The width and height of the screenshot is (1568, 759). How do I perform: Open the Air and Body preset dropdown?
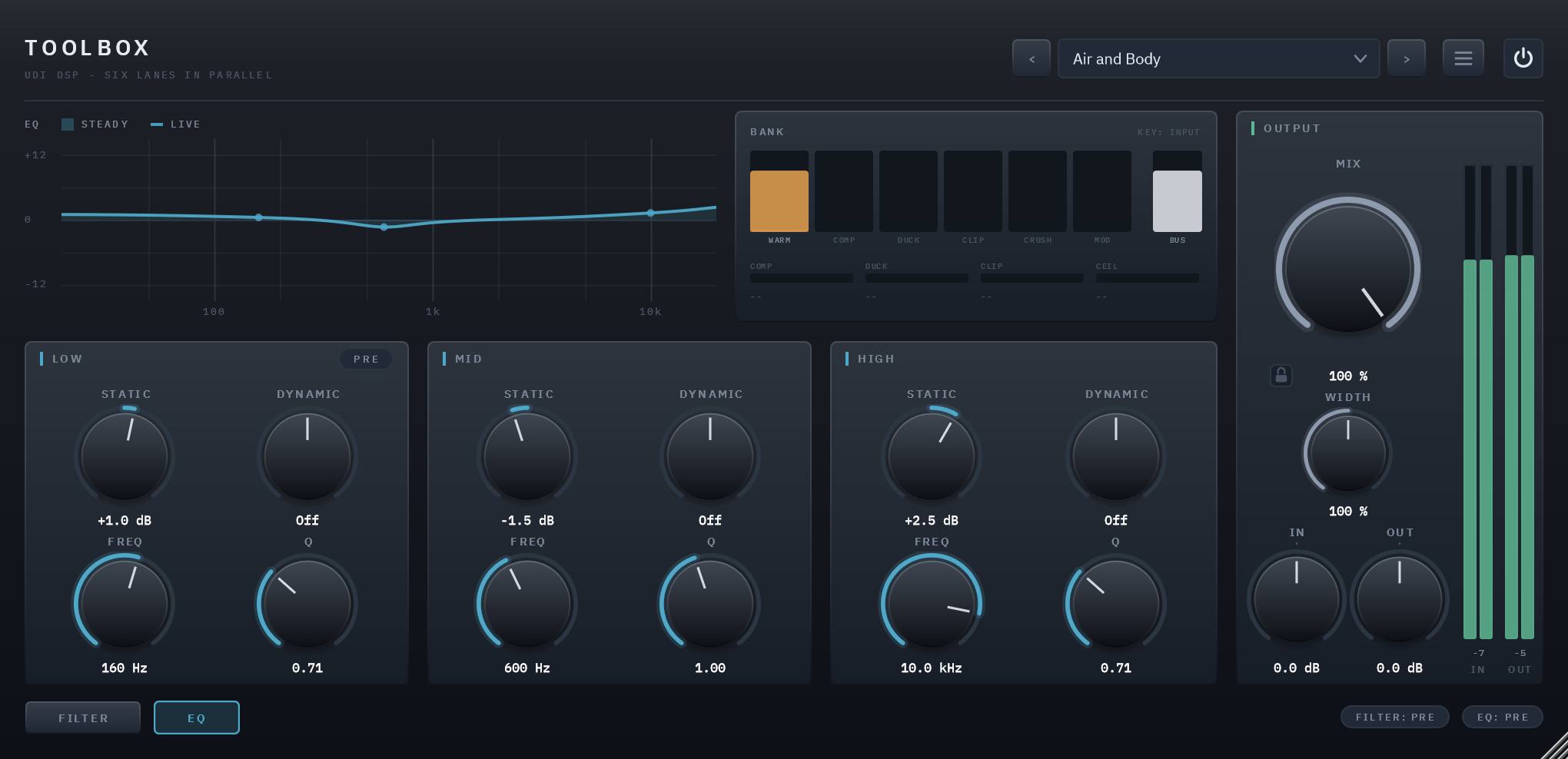click(1219, 58)
